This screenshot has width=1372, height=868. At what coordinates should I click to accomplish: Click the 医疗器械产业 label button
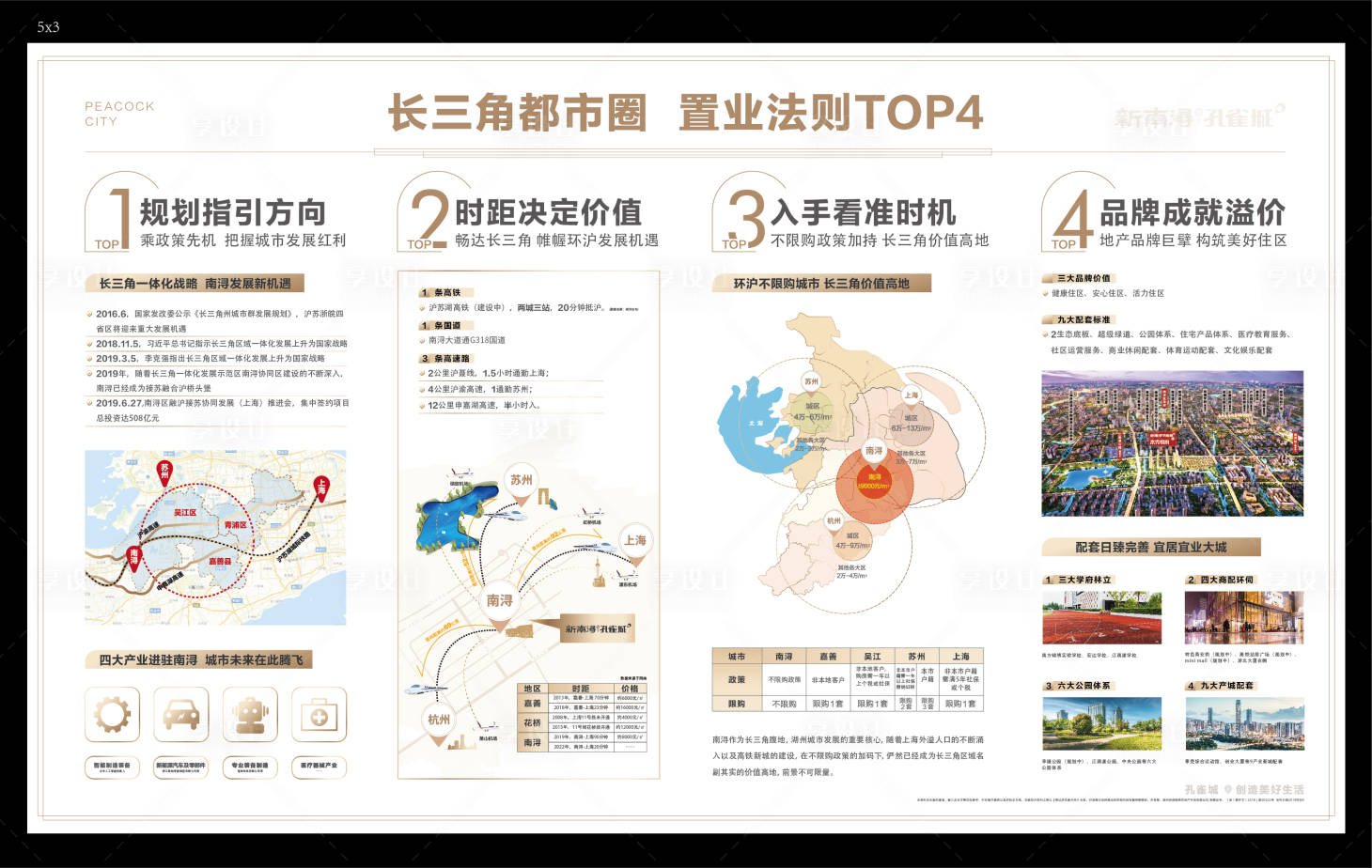coord(319,767)
